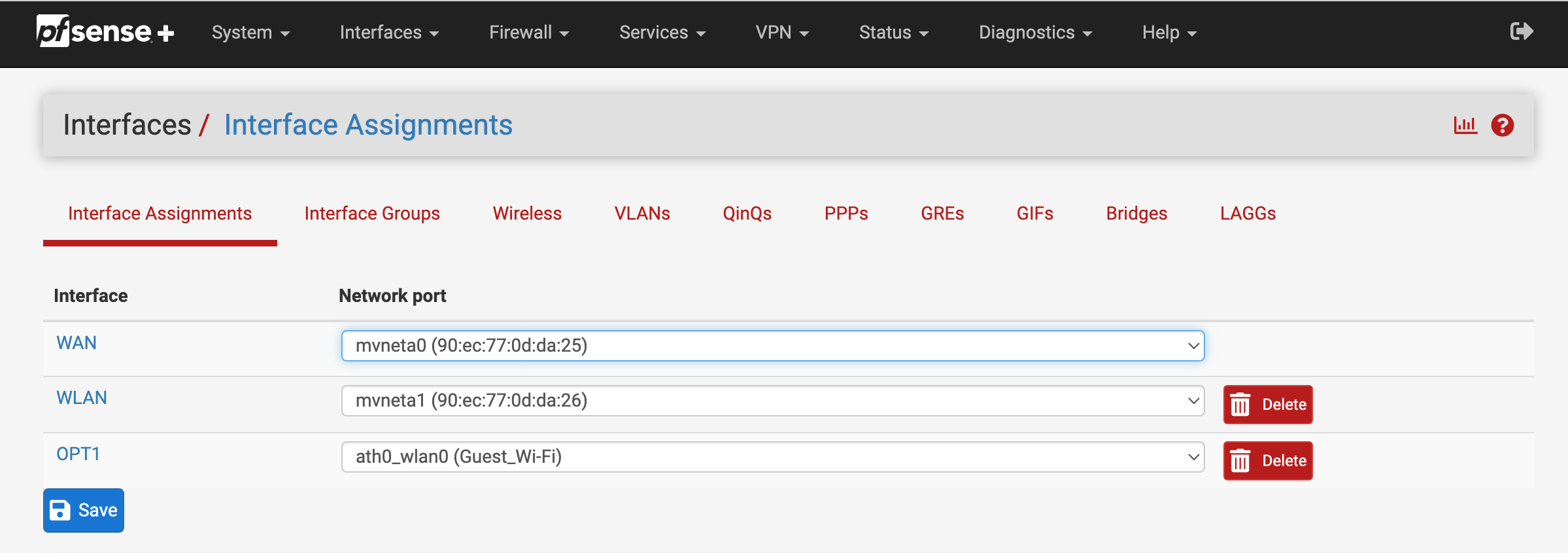Expand the WLAN network port selector
1568x553 pixels.
coord(772,401)
